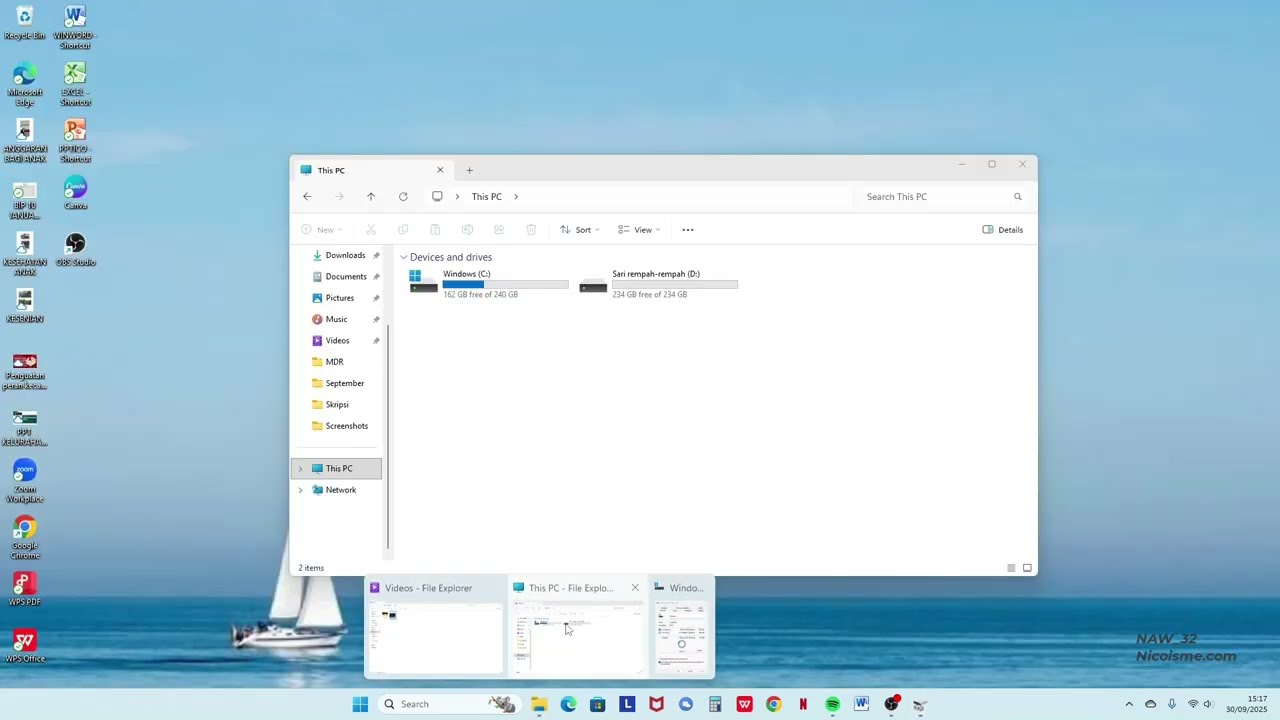Click the Cut scissors icon in toolbar
Screen dimensions: 1280x720
(371, 230)
